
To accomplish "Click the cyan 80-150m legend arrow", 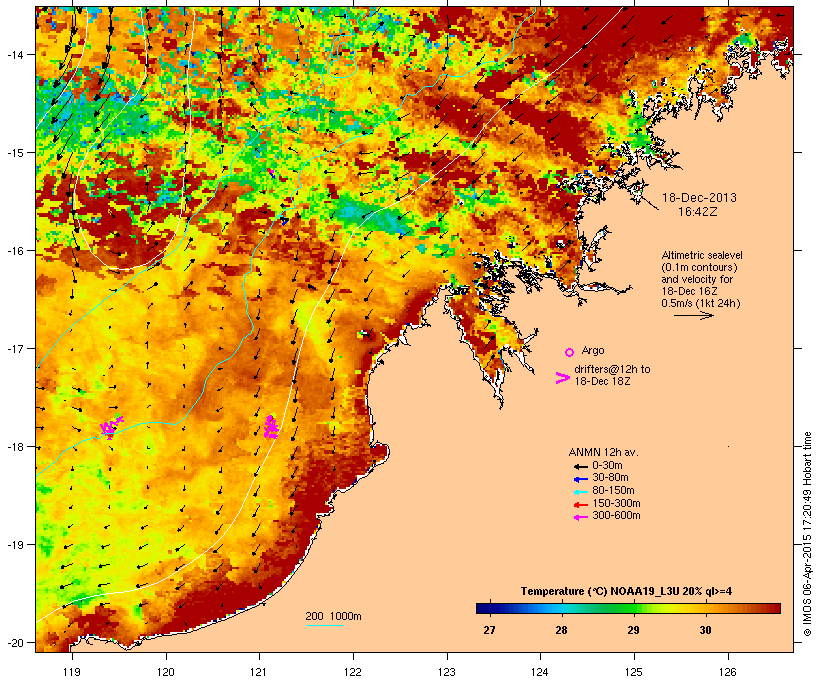I will [580, 492].
